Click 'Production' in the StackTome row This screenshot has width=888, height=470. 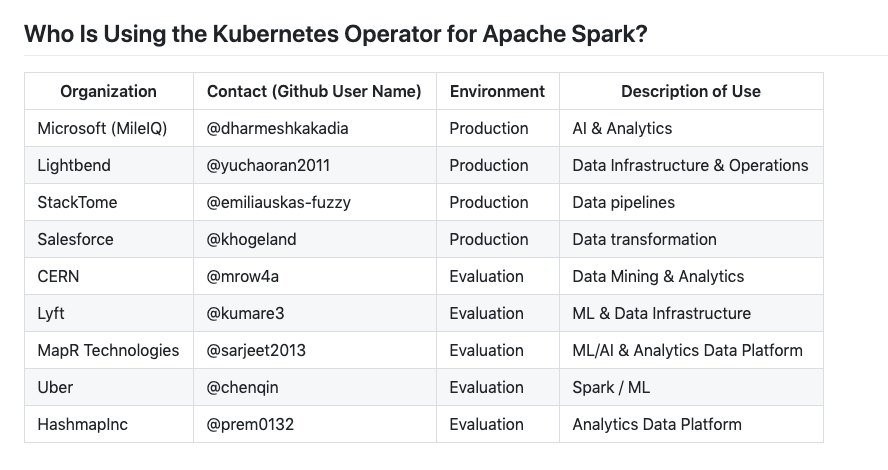[x=489, y=202]
